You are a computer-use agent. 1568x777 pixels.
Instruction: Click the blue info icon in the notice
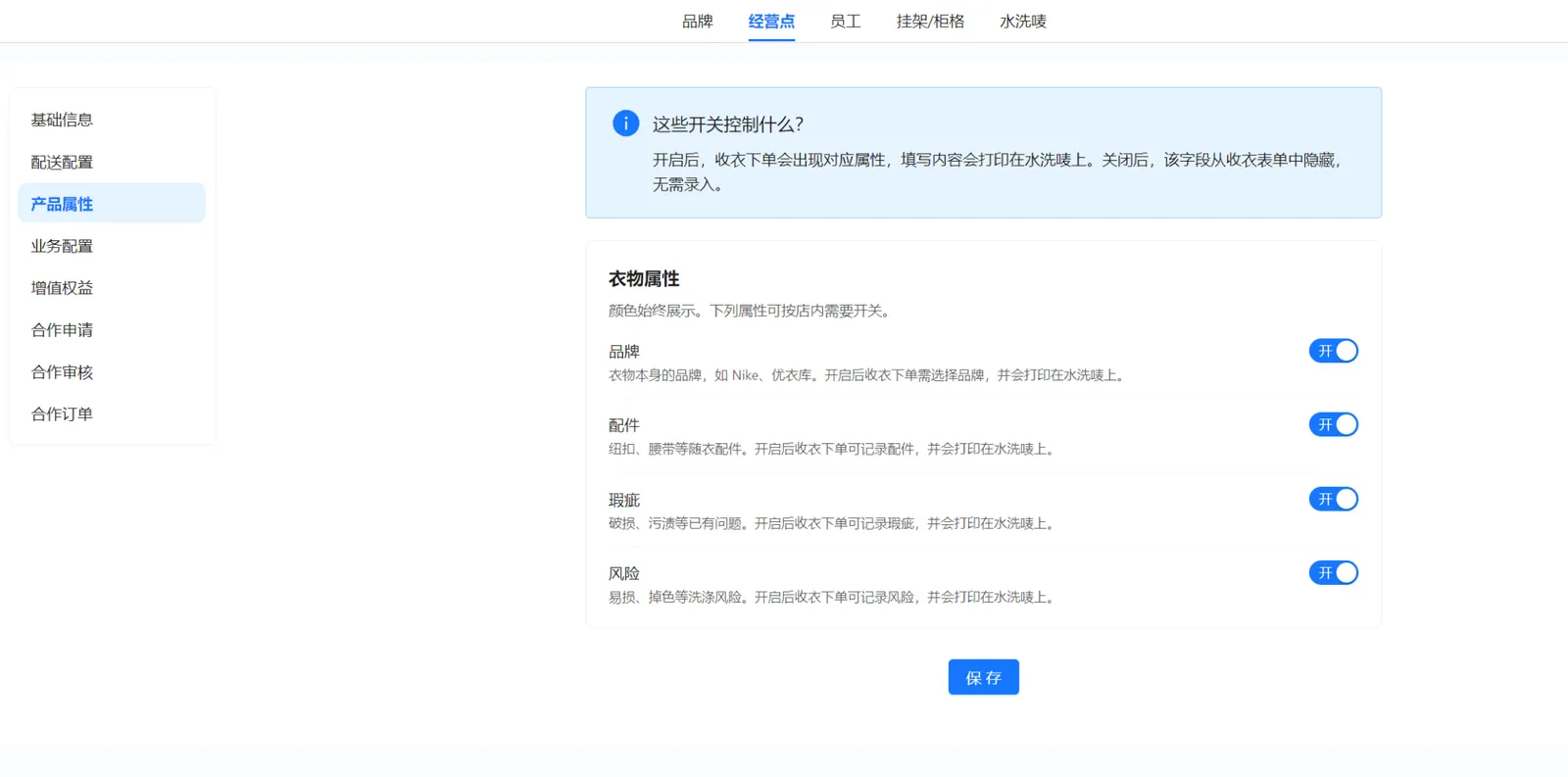625,123
